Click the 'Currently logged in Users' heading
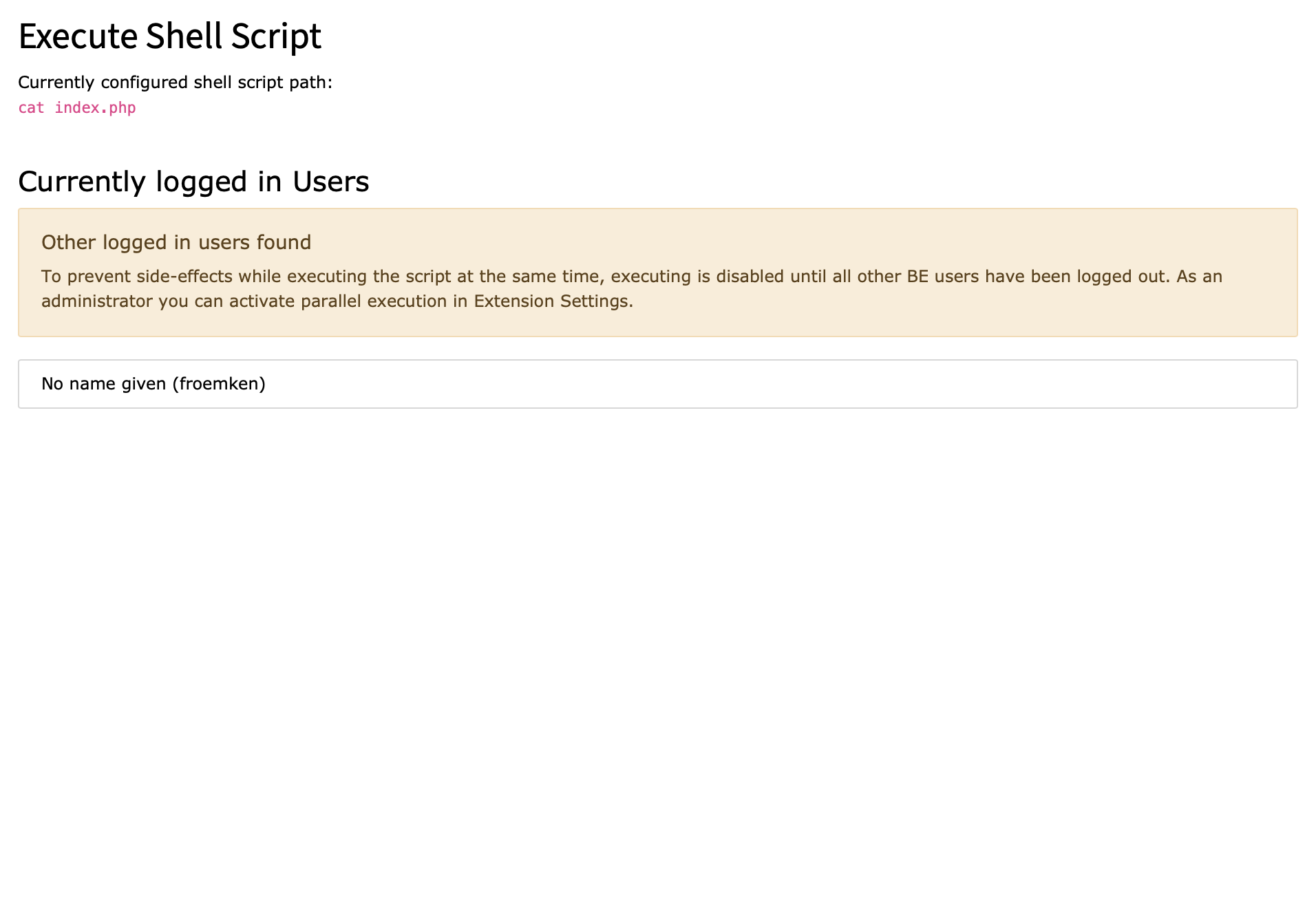This screenshot has width=1316, height=918. [x=193, y=182]
